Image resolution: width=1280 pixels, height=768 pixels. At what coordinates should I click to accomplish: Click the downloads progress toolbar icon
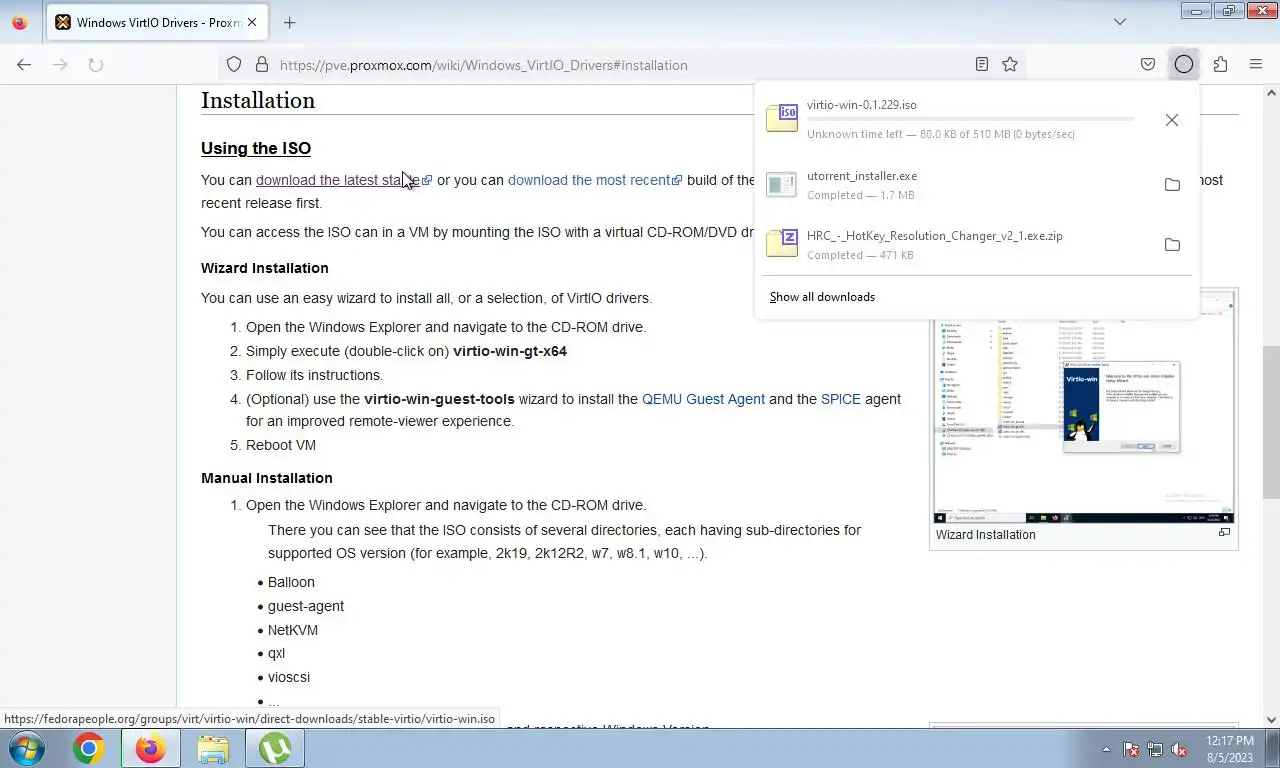[1184, 65]
